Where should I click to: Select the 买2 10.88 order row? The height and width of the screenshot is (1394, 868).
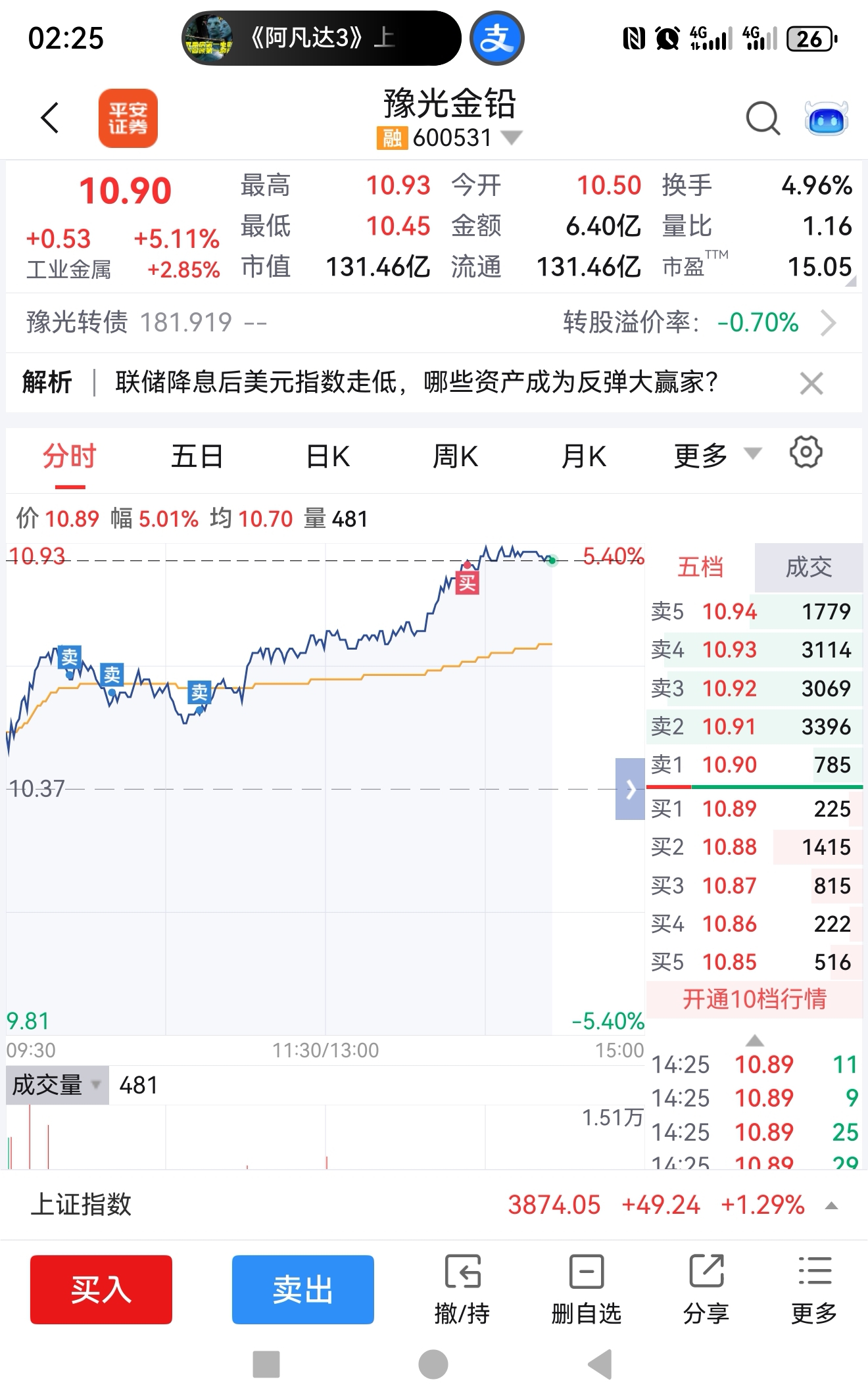click(755, 847)
